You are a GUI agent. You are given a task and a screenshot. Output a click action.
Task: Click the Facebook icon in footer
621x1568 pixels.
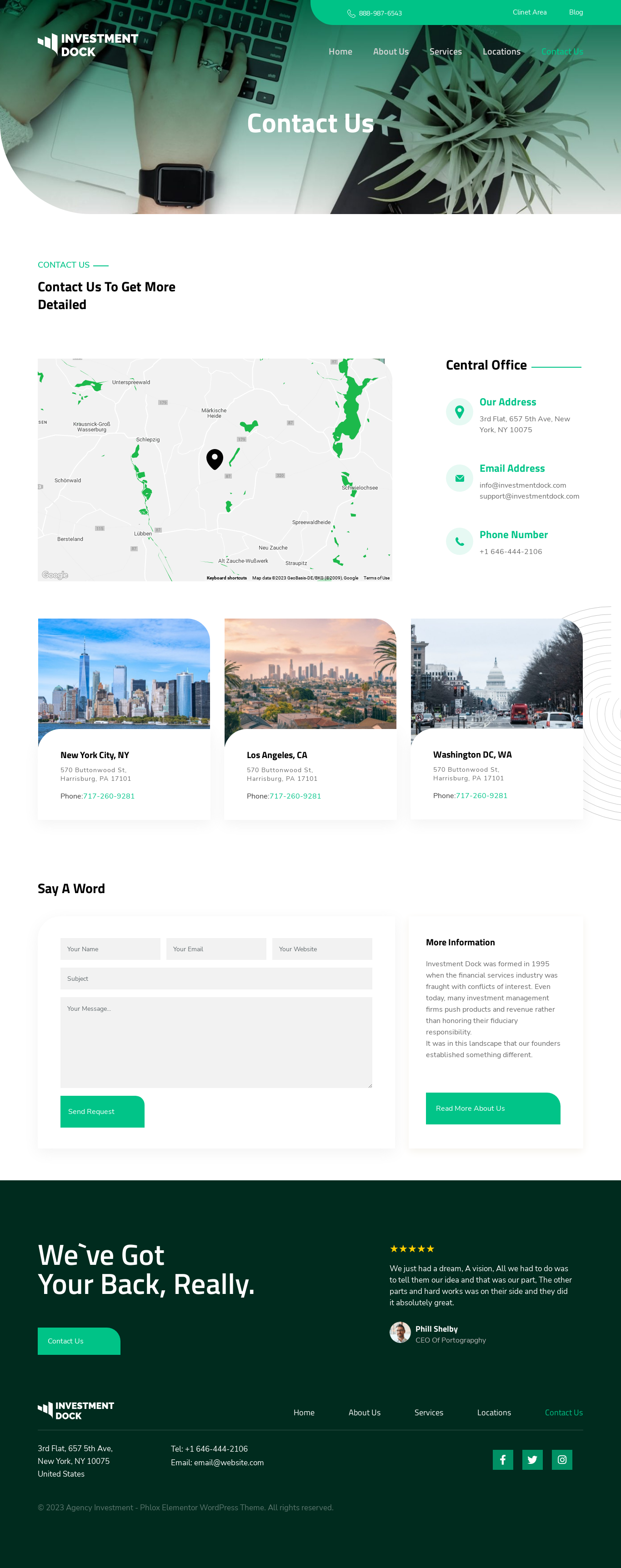[502, 1459]
